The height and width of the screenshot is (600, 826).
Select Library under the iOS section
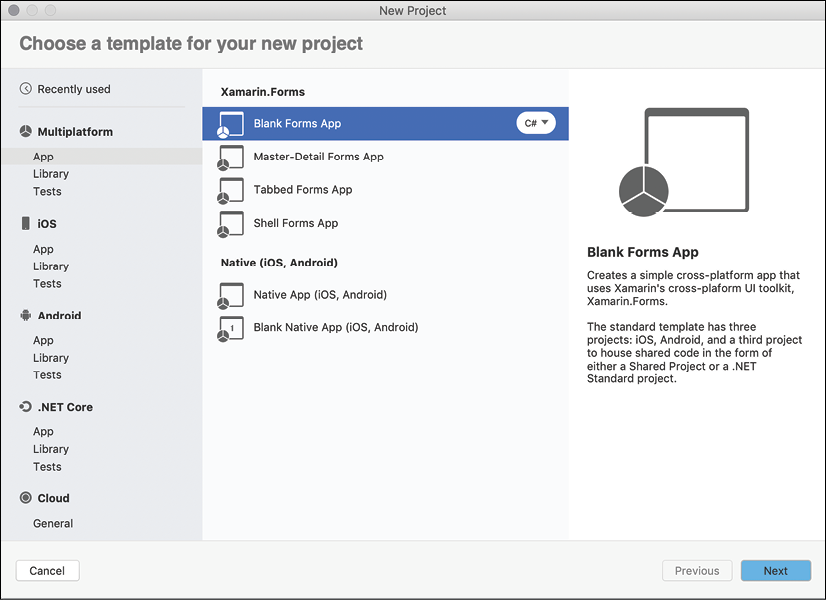coord(51,266)
